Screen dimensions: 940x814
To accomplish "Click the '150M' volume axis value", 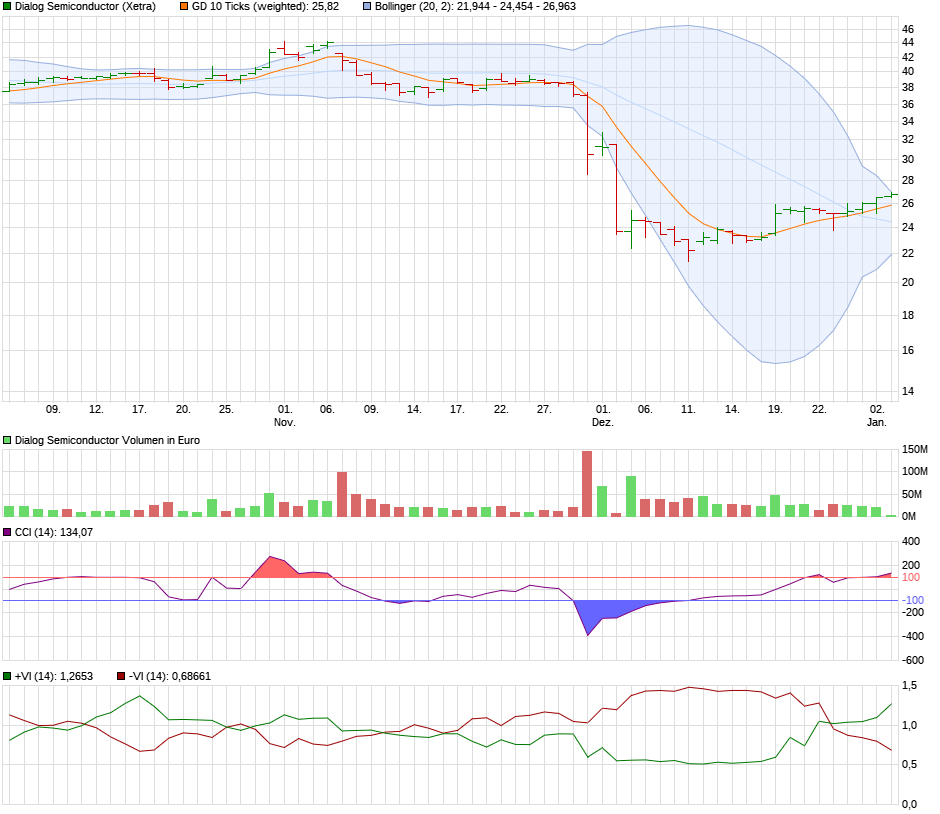I will coord(915,450).
